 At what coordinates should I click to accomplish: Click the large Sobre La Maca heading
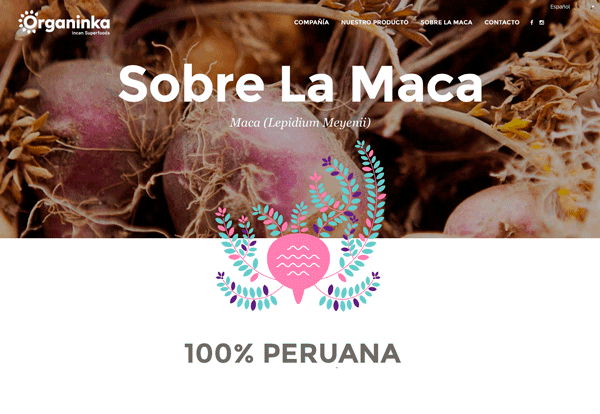point(300,84)
